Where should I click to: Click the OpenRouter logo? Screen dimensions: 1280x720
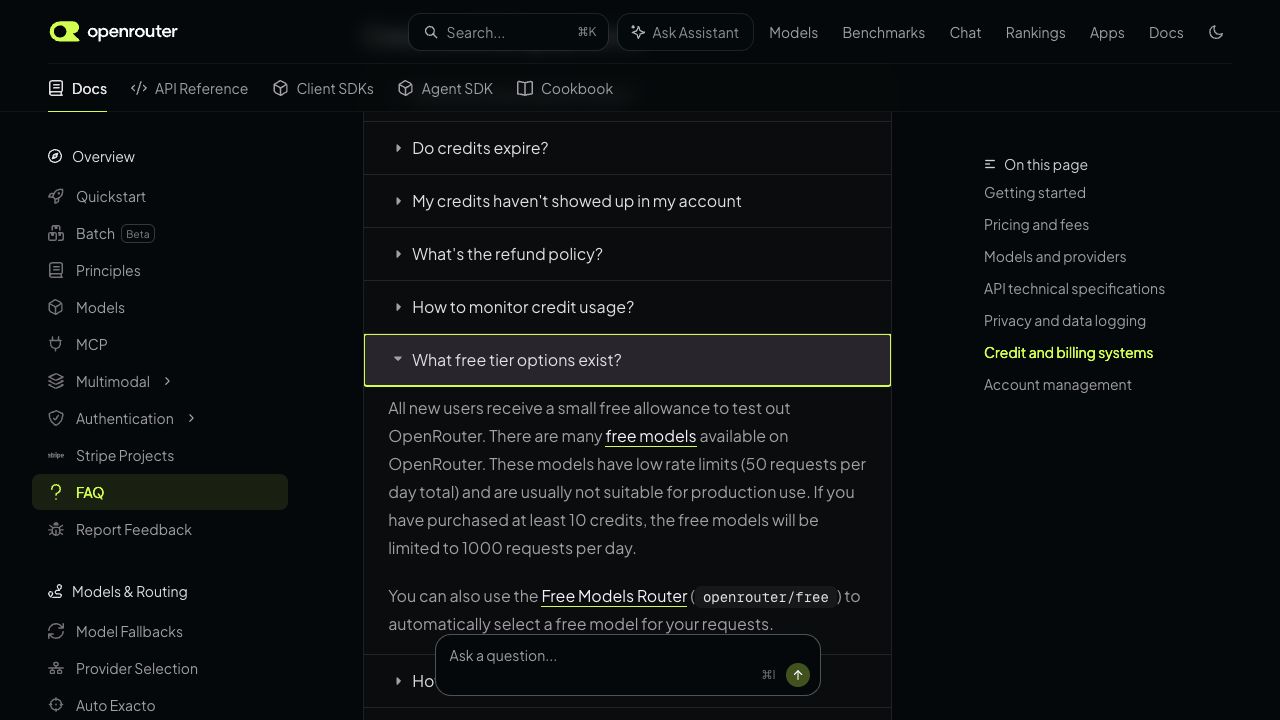tap(114, 32)
